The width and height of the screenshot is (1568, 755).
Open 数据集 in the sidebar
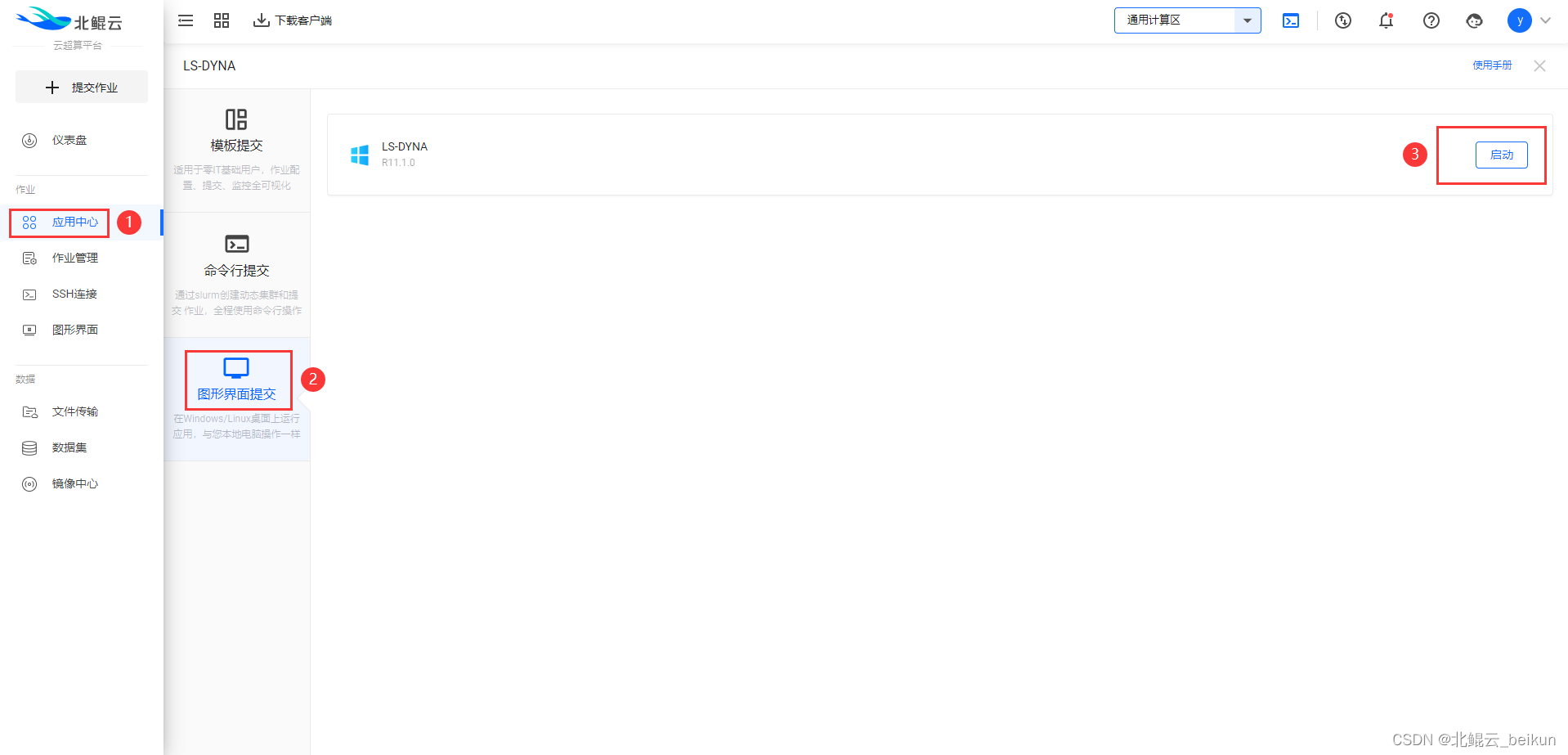(82, 447)
